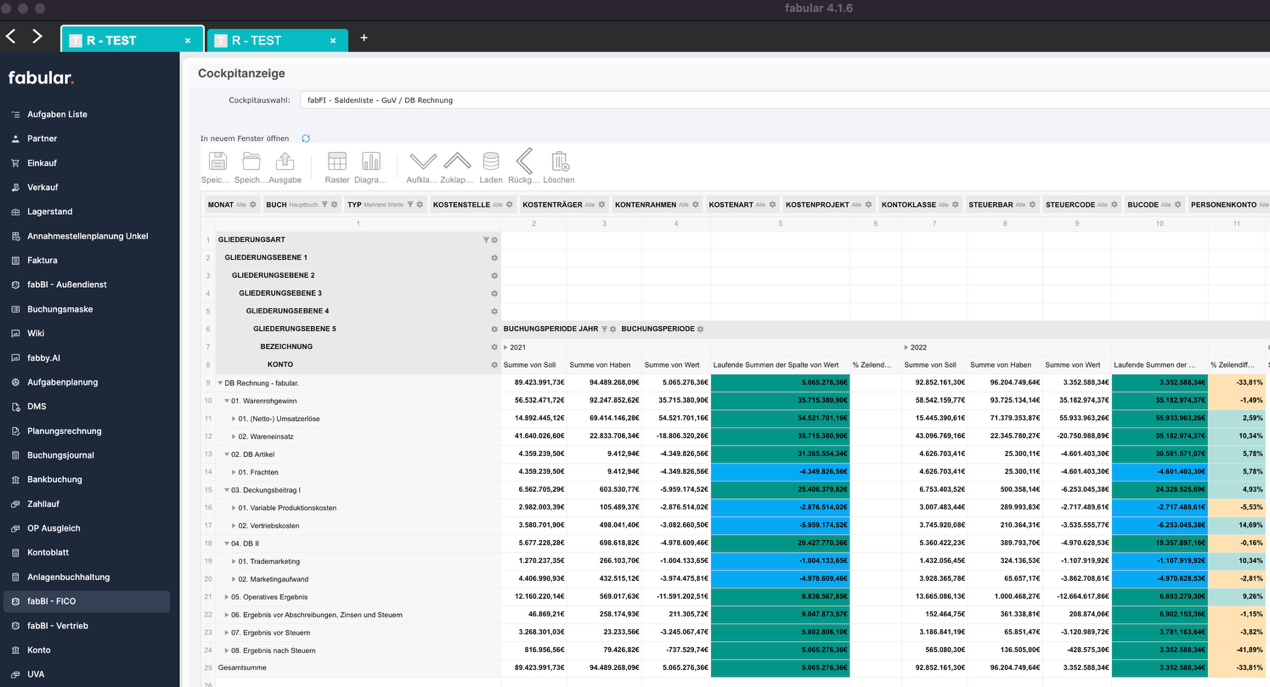Click the Laden database icon
The image size is (1270, 687).
[x=490, y=162]
